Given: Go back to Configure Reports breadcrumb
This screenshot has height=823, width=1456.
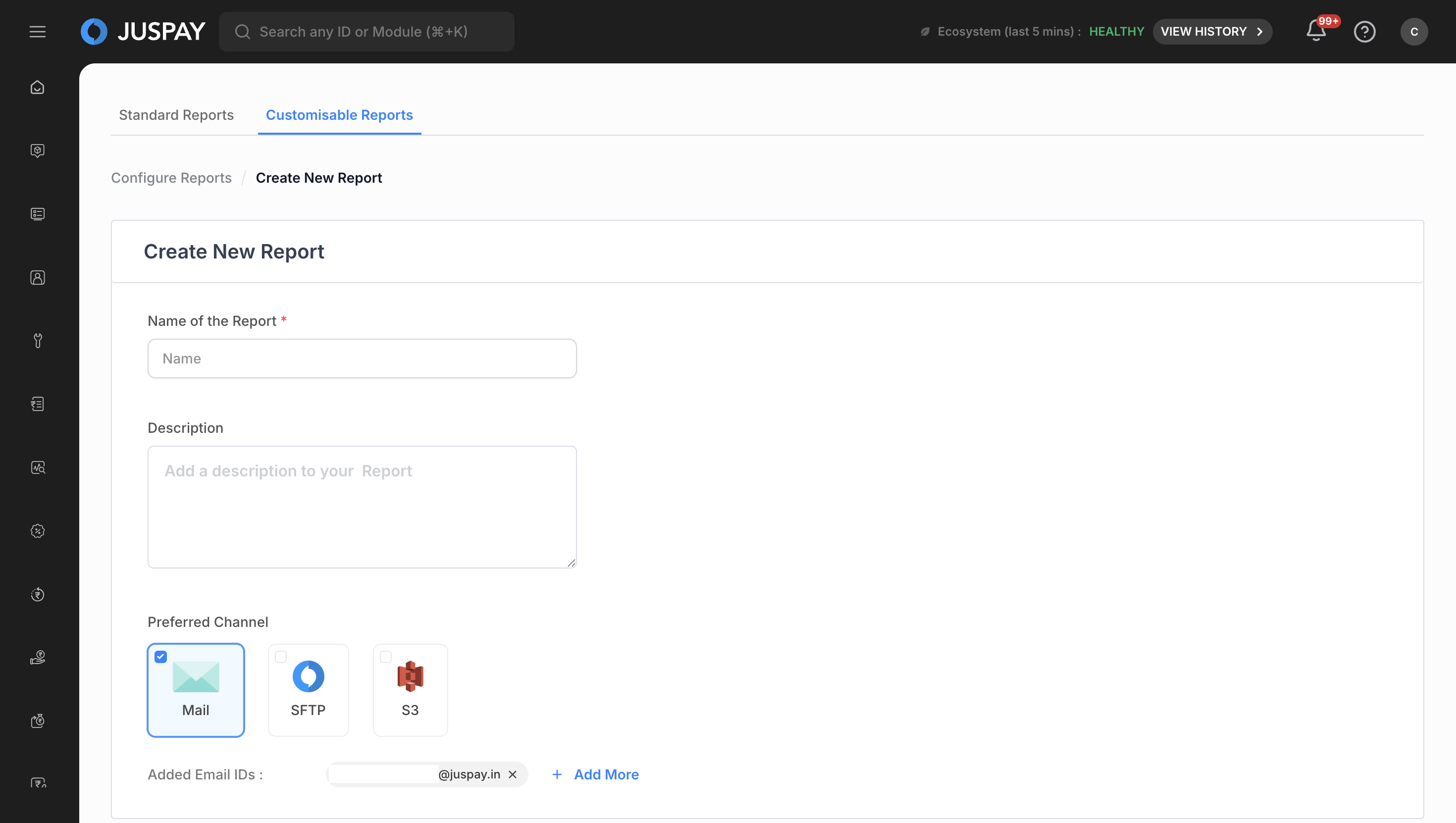Looking at the screenshot, I should pos(171,178).
